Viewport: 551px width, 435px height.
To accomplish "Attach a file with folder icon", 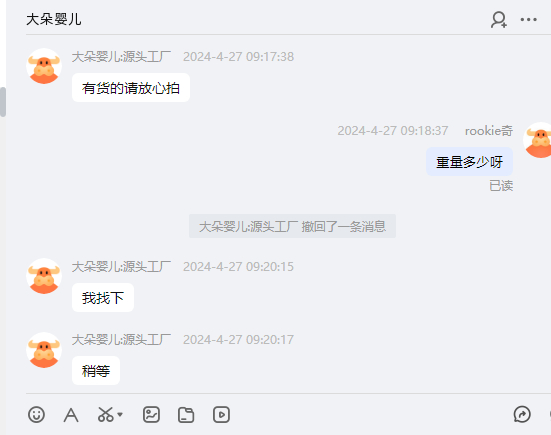I will [186, 415].
